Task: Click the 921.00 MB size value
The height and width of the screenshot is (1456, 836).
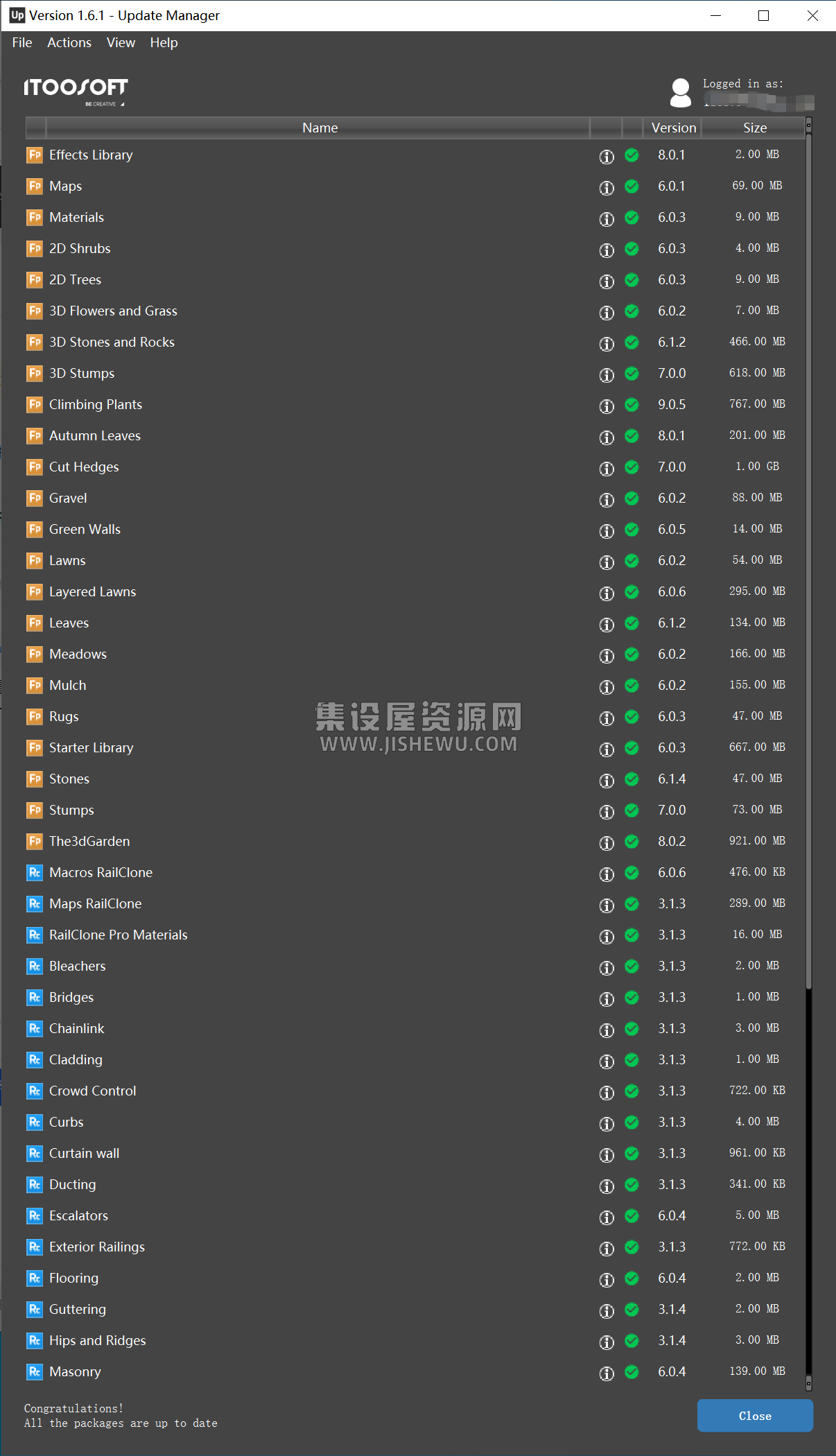Action: point(757,841)
